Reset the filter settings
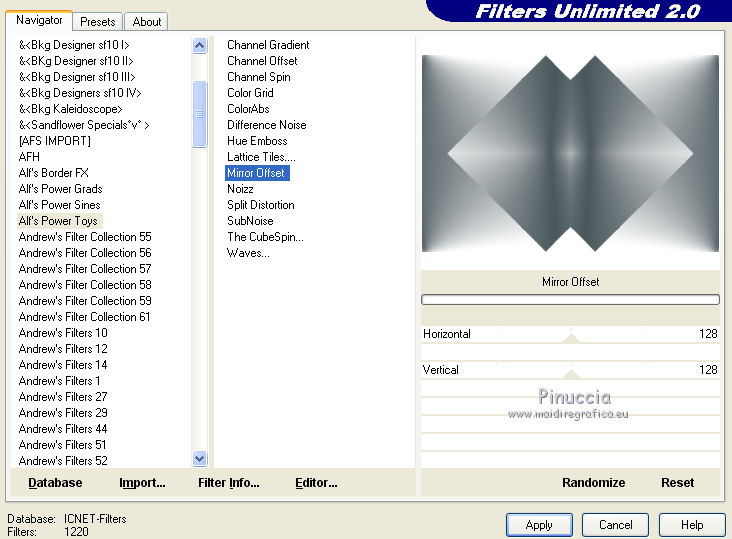Viewport: 732px width, 539px height. [x=677, y=483]
